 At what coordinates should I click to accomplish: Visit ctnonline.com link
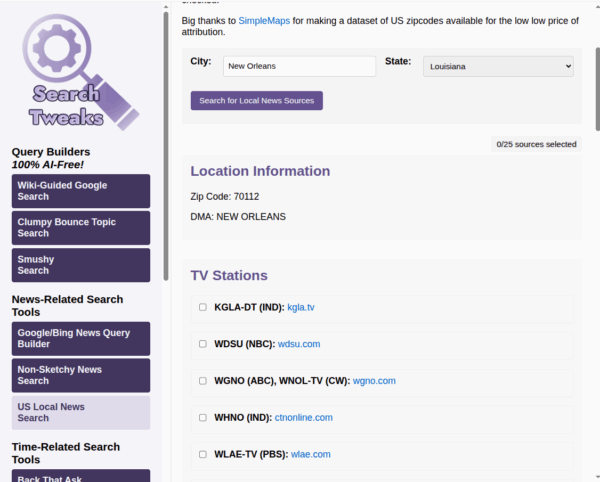[303, 417]
